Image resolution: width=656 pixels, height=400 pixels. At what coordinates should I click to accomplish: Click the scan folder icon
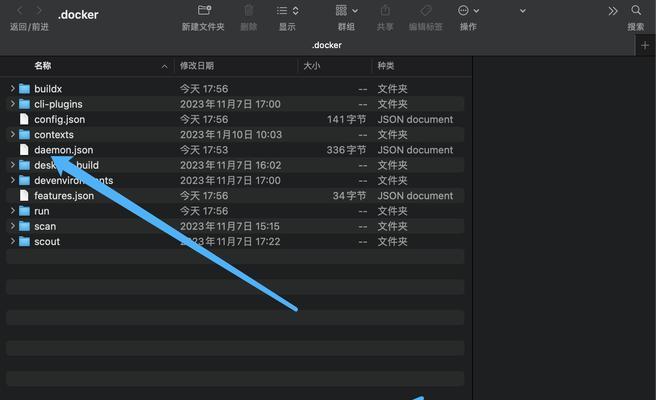coord(24,226)
